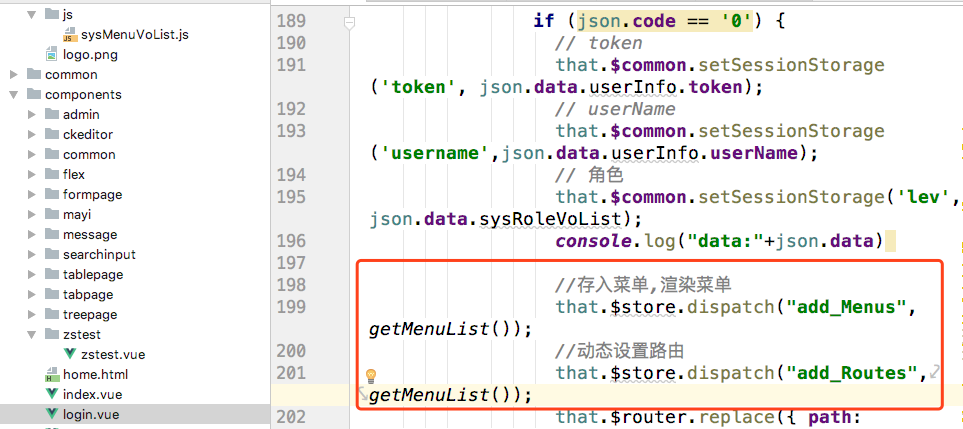
Task: Click line number 196 in the gutter
Action: (x=291, y=241)
